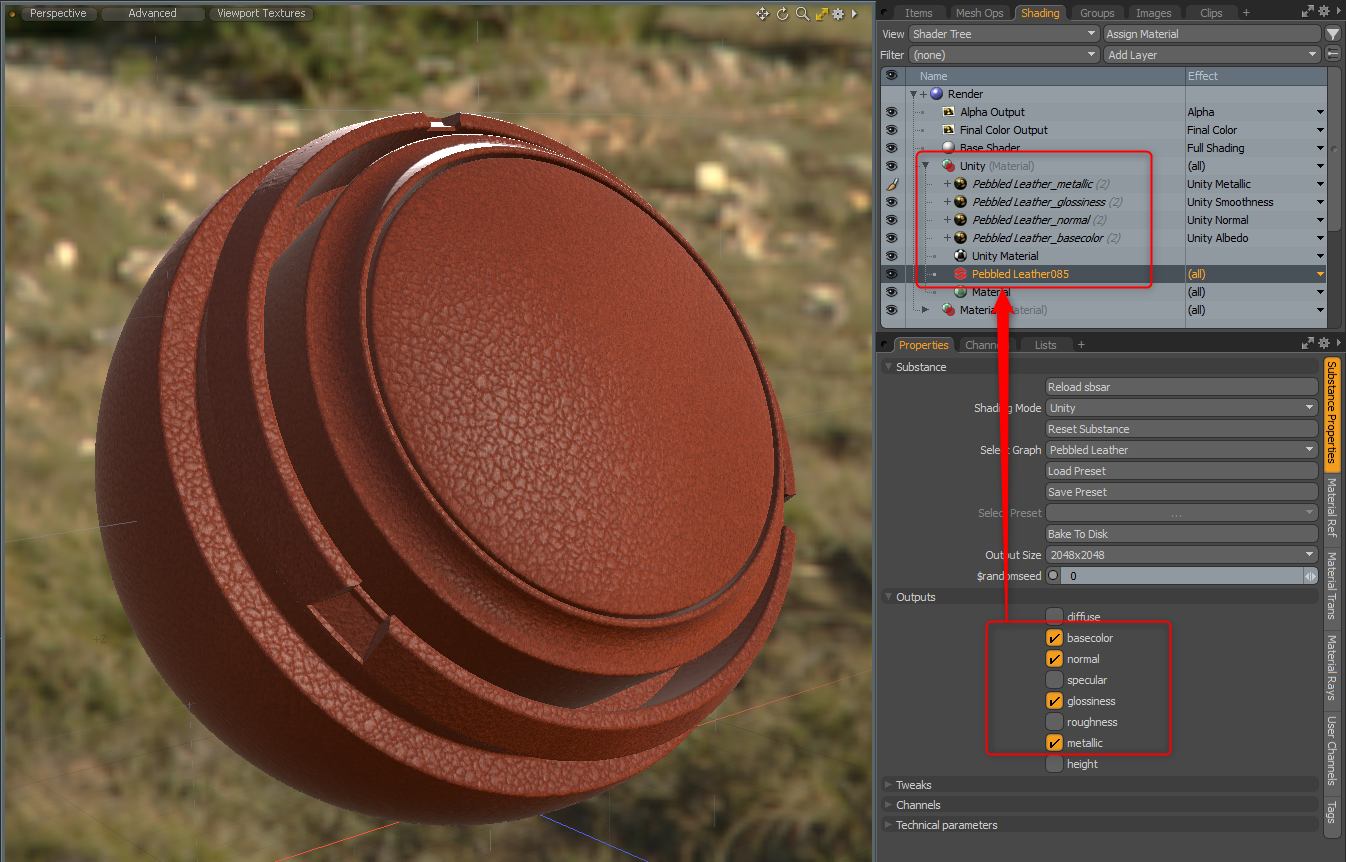
Task: Open the viewport settings gear icon
Action: 838,14
